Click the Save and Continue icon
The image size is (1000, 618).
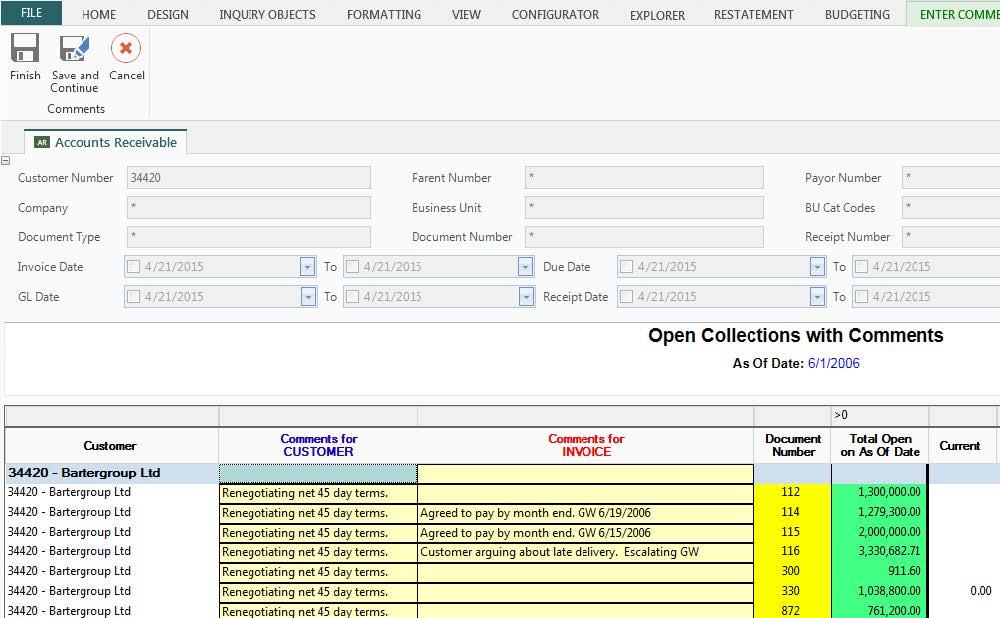[x=75, y=49]
